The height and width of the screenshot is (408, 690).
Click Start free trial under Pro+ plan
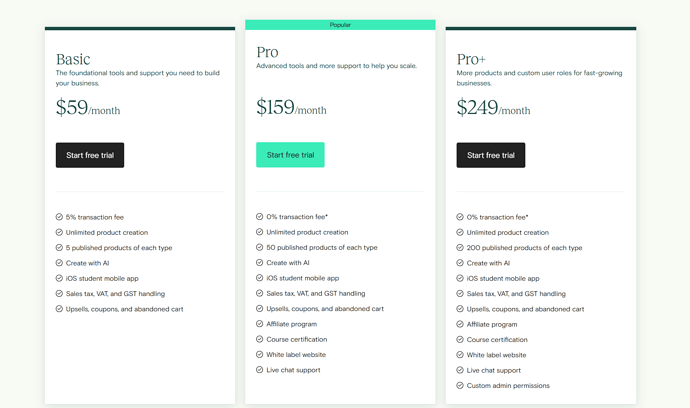click(491, 155)
